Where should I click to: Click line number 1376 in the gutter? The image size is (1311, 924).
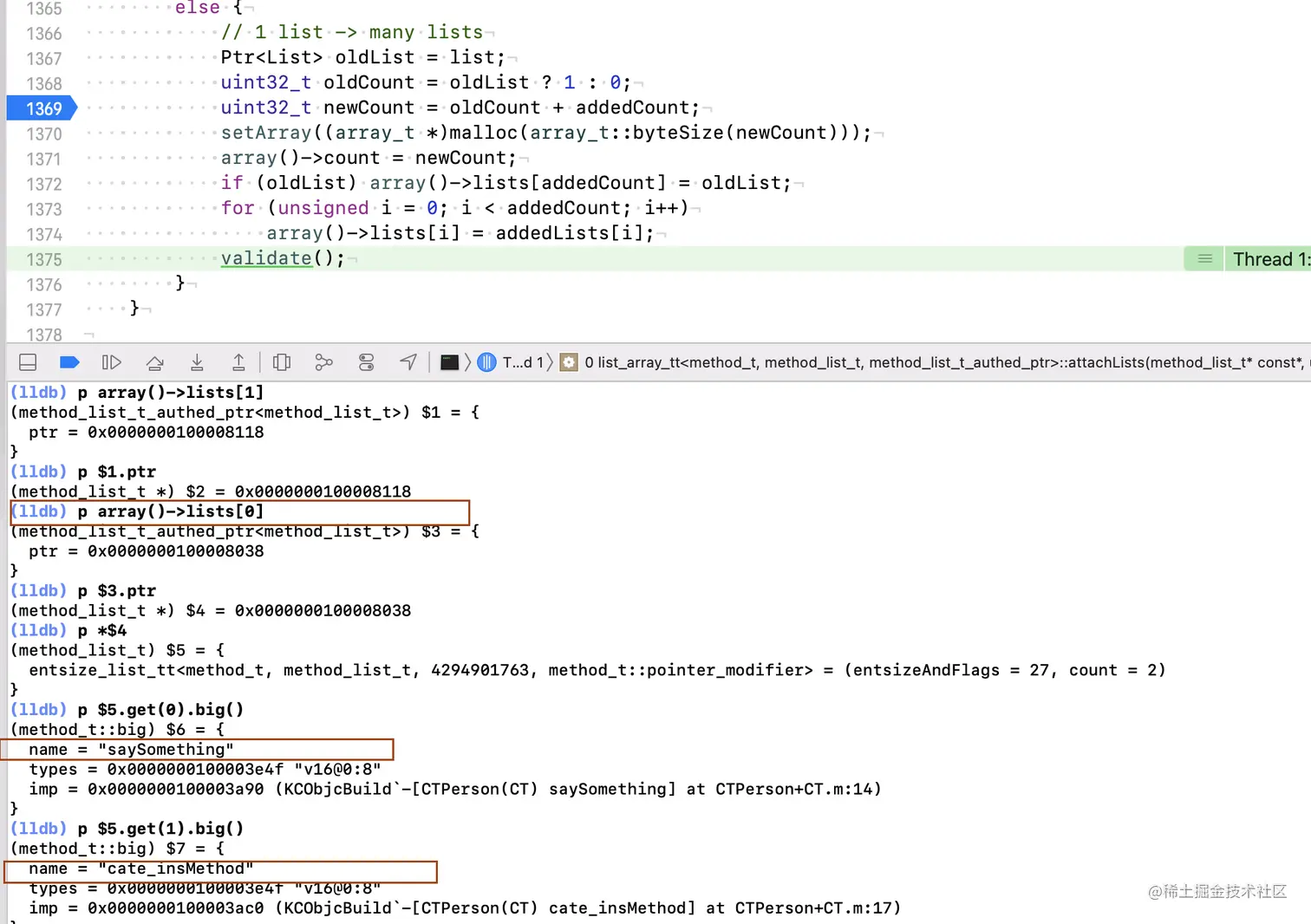[44, 285]
